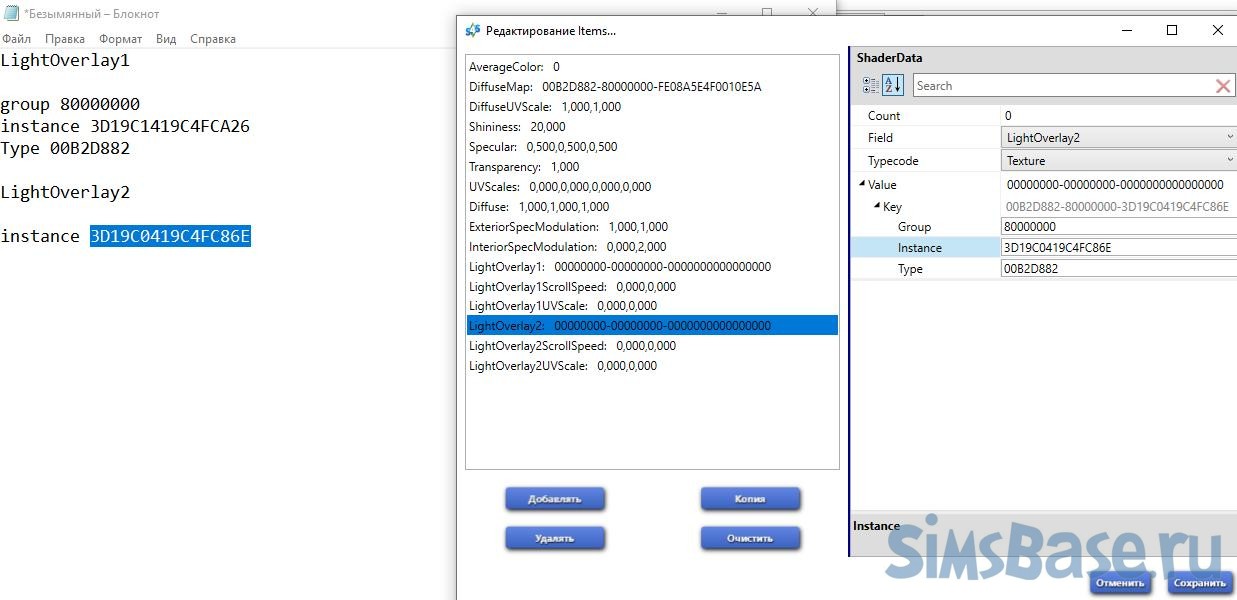Open the Field dropdown showing LightOverlay2
This screenshot has width=1237, height=600.
1229,138
